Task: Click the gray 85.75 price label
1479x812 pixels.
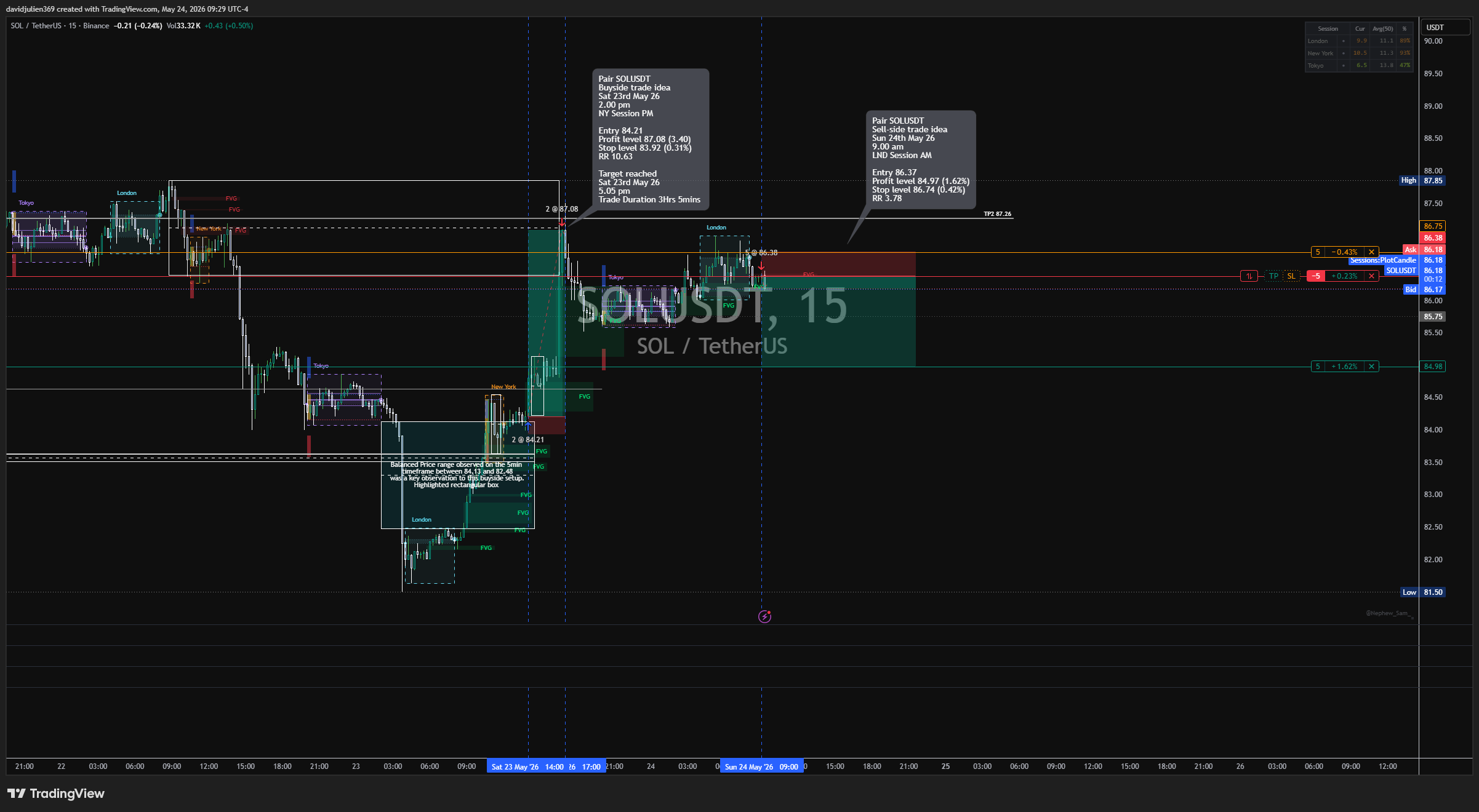Action: [x=1433, y=317]
